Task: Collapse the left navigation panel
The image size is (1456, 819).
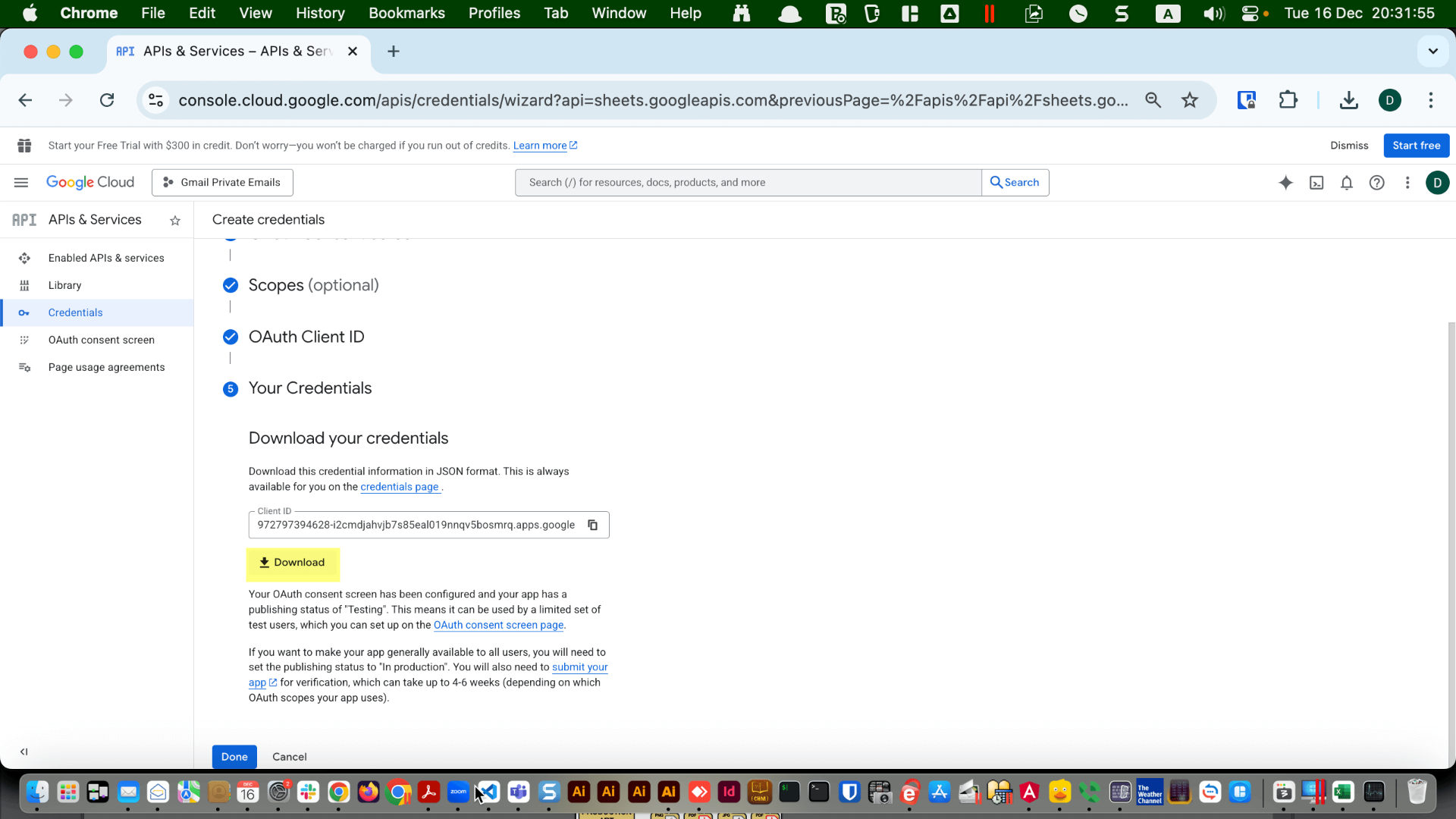Action: 24,752
